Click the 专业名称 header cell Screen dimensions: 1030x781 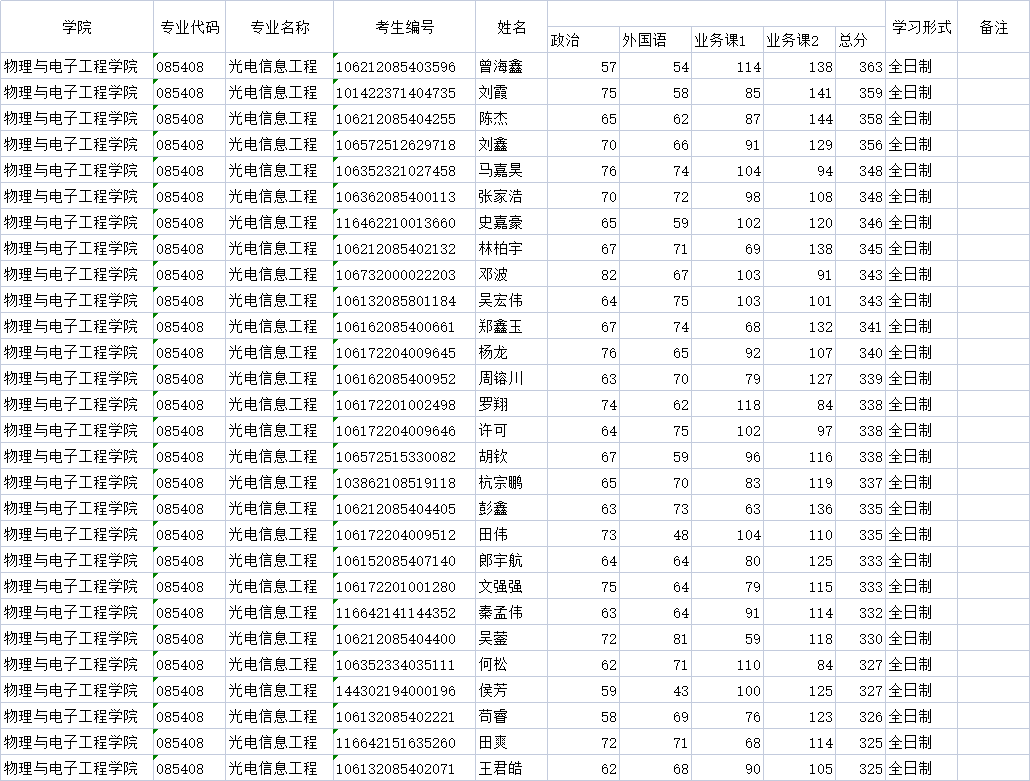point(279,27)
